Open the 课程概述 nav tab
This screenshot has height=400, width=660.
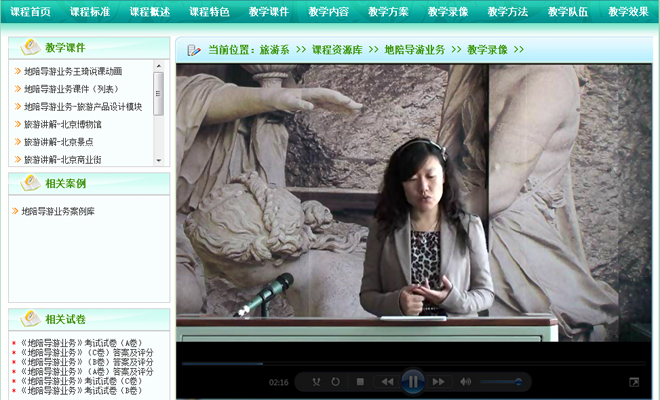point(150,12)
